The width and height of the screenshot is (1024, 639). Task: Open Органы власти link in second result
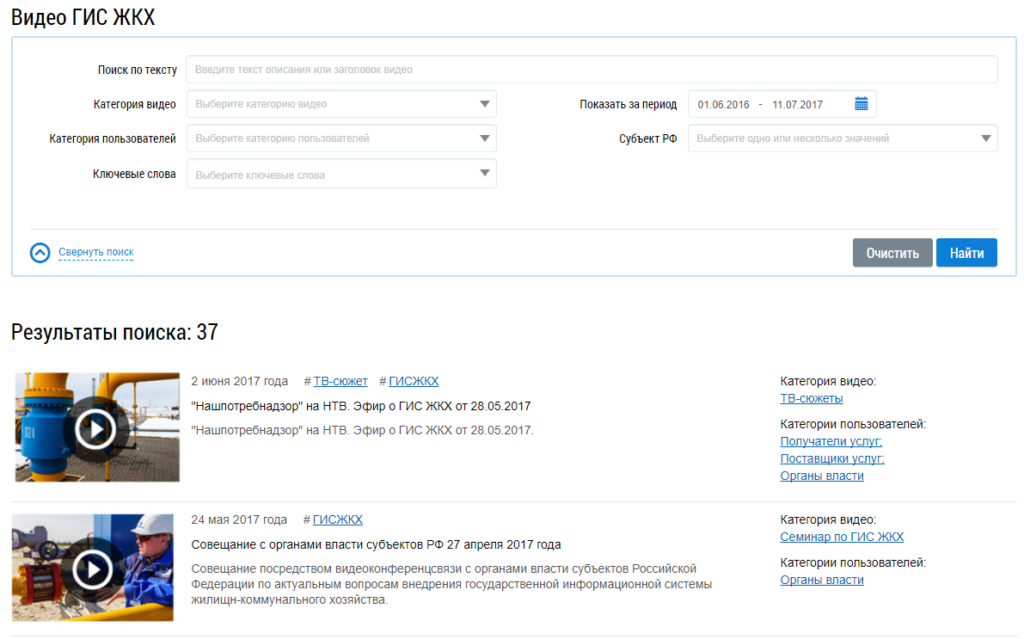822,580
